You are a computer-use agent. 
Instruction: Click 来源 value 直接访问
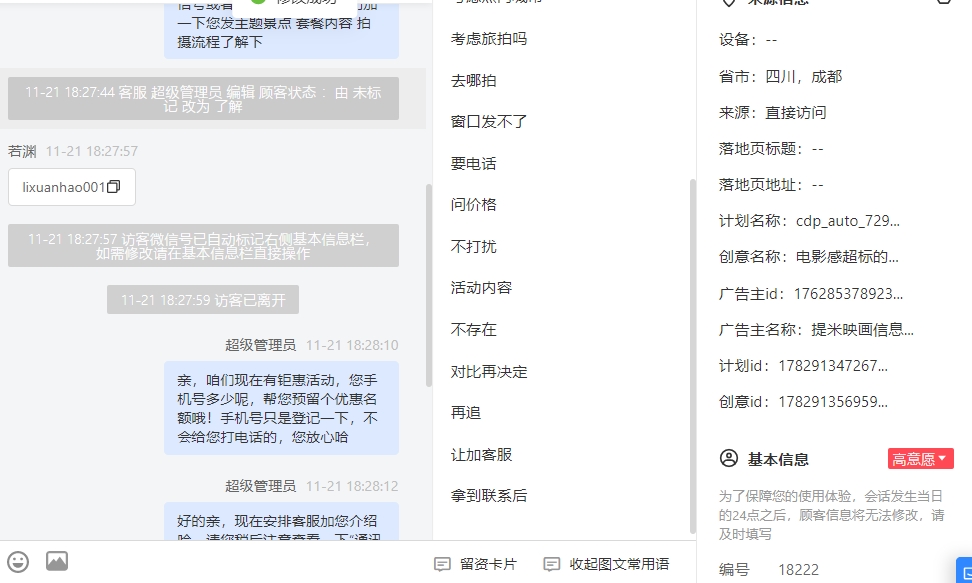(795, 112)
